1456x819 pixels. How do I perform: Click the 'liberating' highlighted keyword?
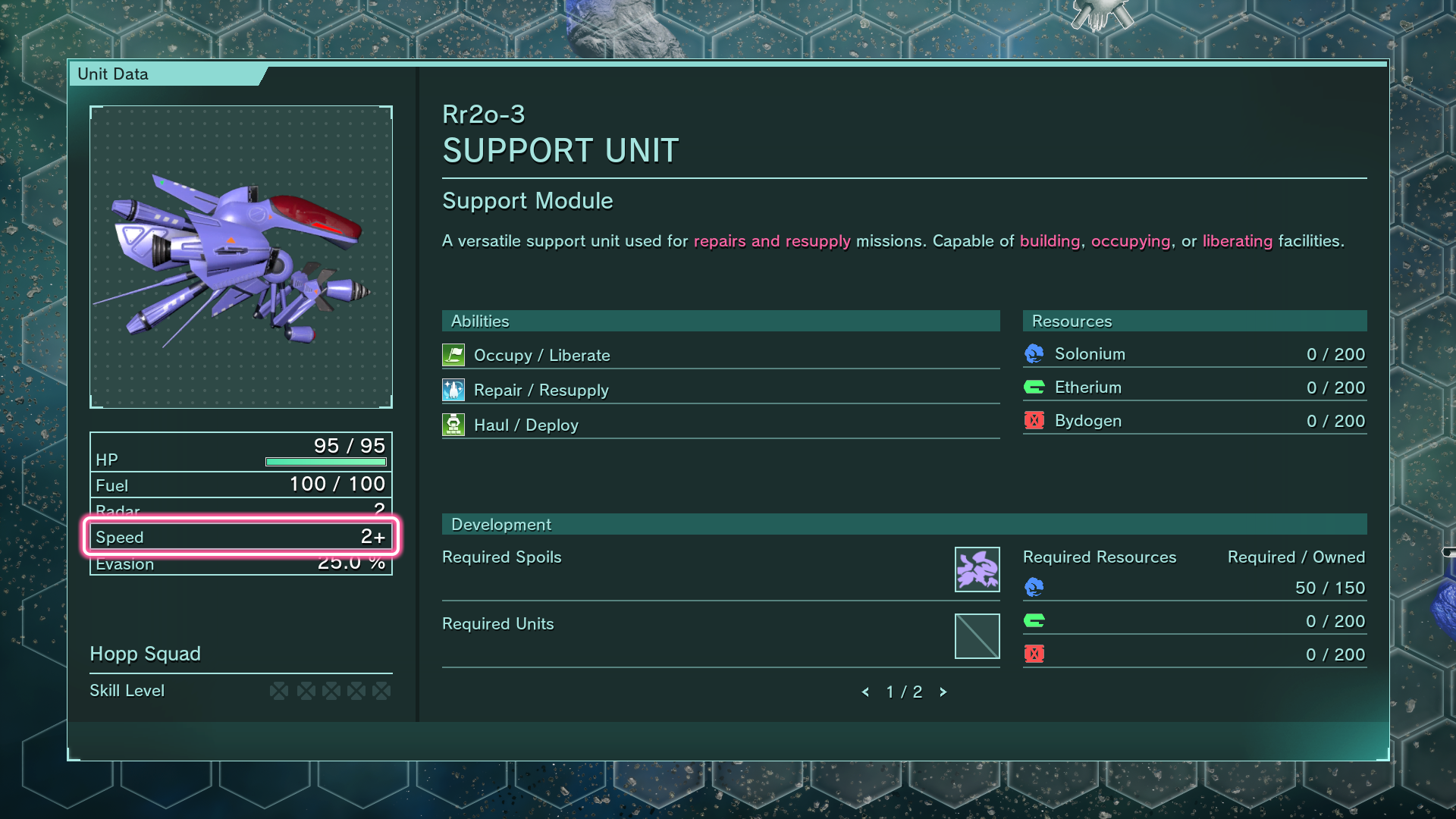coord(1238,241)
